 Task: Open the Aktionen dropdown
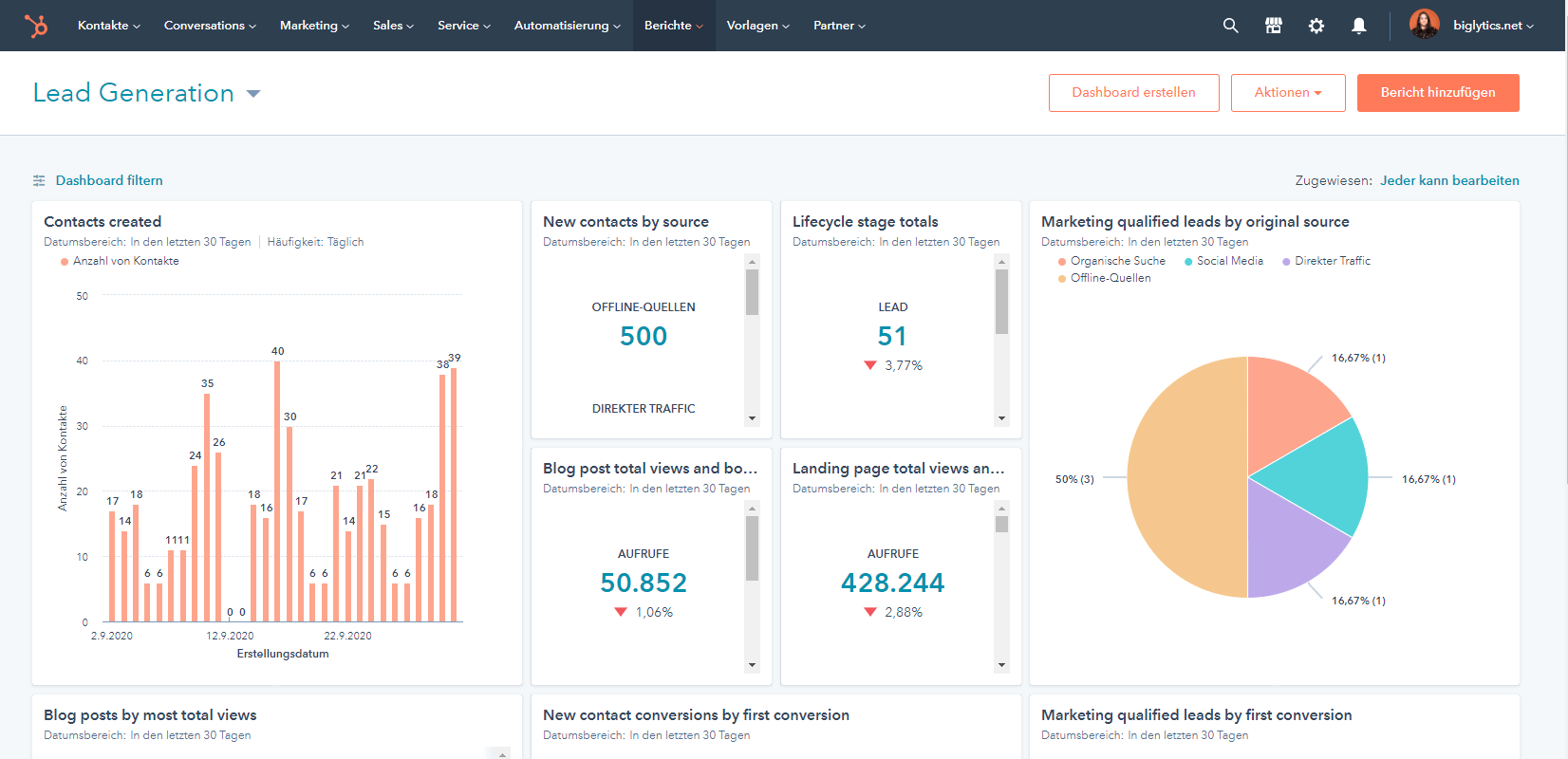(x=1287, y=93)
